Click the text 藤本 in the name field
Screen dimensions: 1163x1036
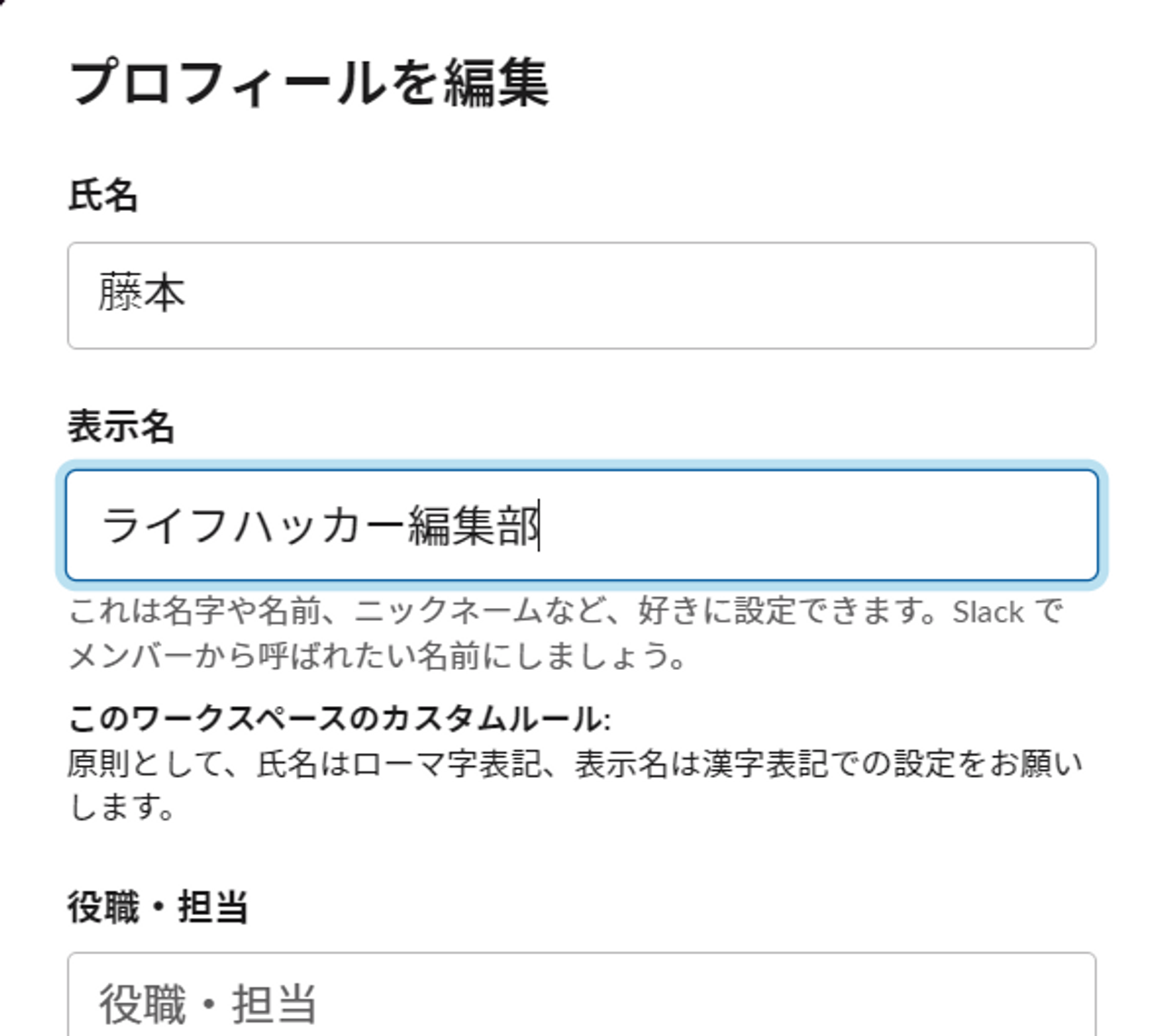click(142, 294)
